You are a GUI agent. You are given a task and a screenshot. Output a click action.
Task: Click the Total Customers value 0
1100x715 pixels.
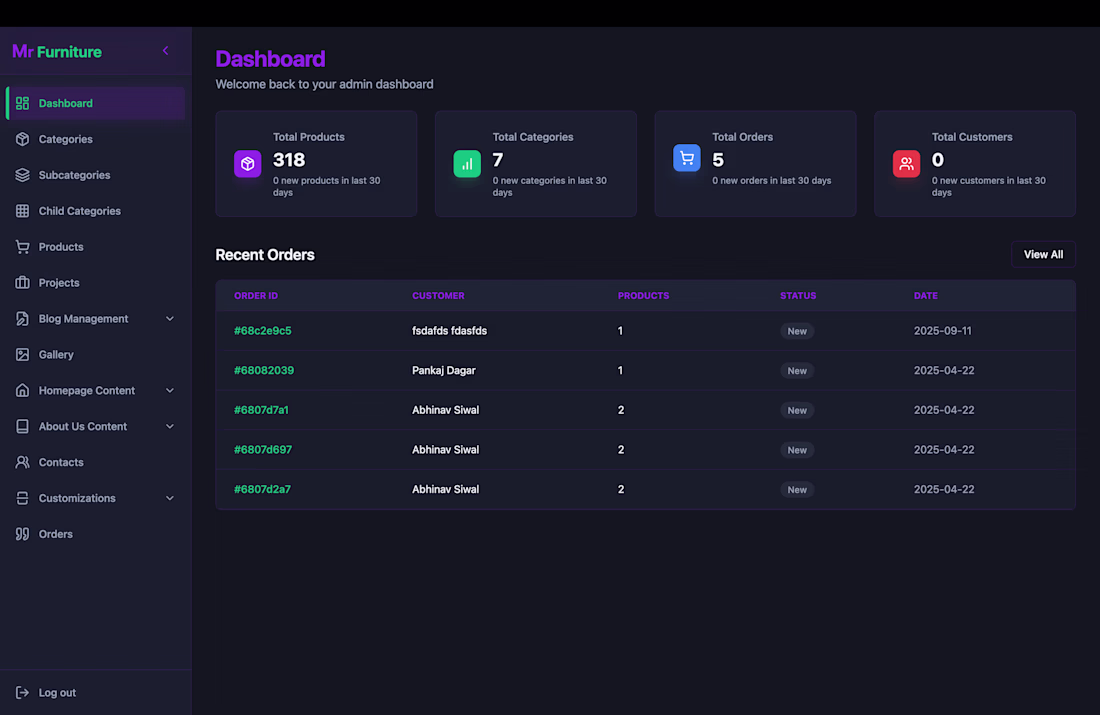pyautogui.click(x=938, y=160)
